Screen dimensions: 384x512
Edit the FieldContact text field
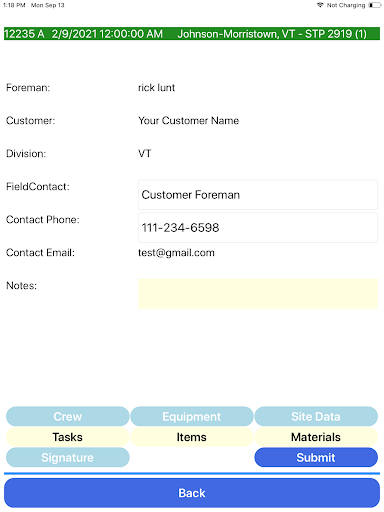coord(258,195)
